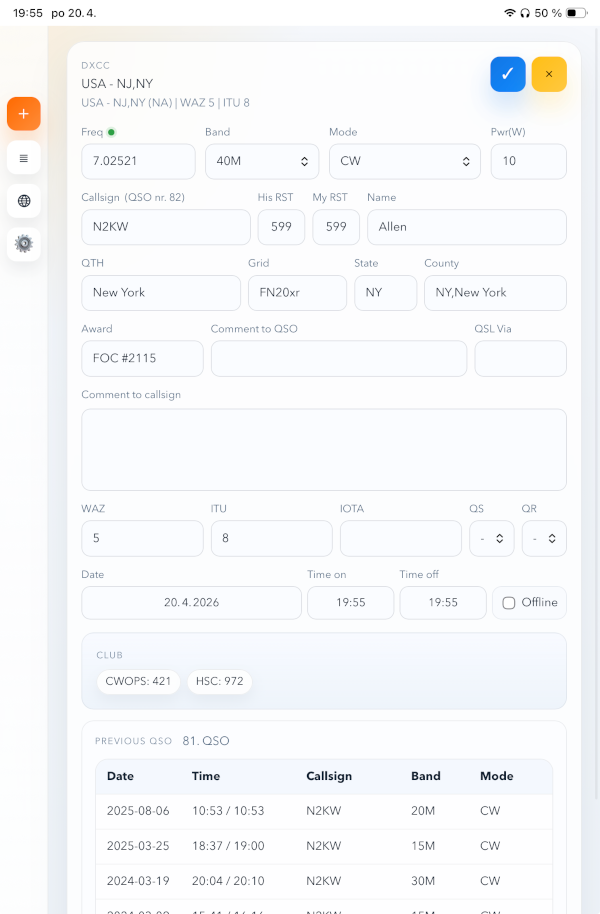The image size is (600, 914).
Task: Tap the battery icon in status bar
Action: point(576,13)
